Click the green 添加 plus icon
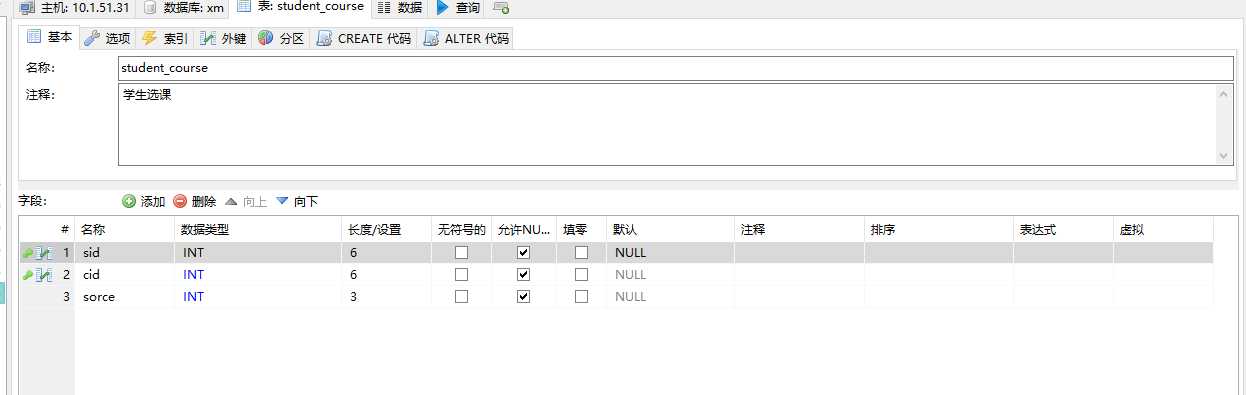Image resolution: width=1246 pixels, height=395 pixels. [x=129, y=201]
